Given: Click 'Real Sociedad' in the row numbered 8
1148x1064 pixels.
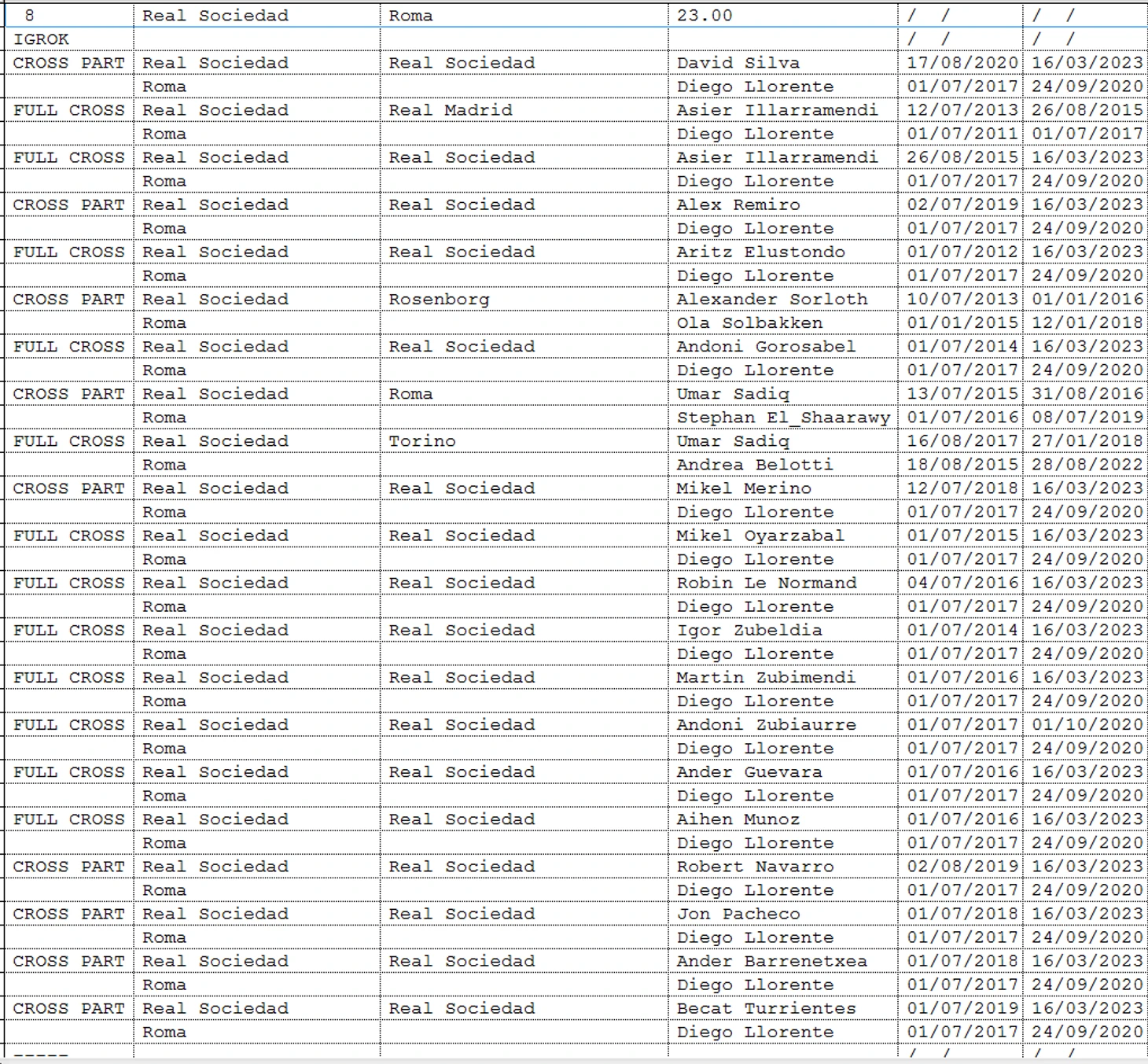Looking at the screenshot, I should [215, 15].
